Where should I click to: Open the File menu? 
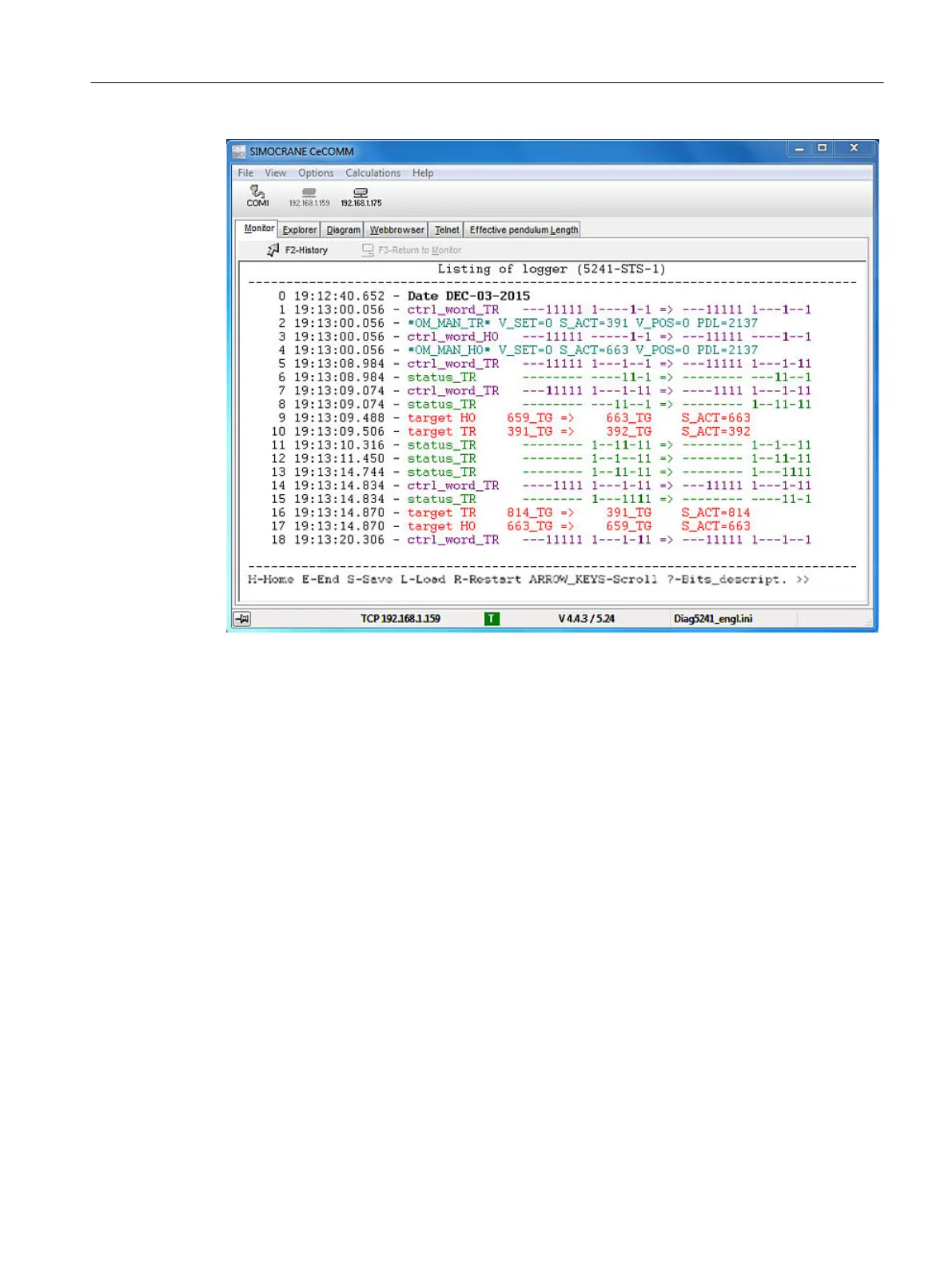pyautogui.click(x=245, y=173)
